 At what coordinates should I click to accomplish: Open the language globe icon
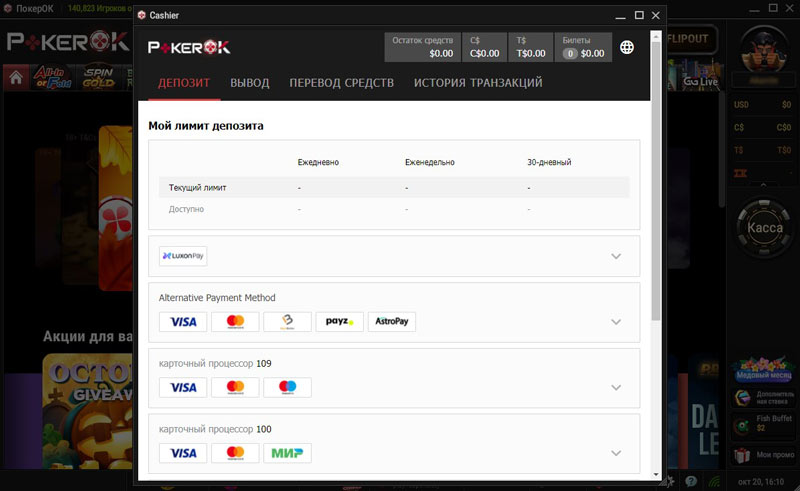[627, 47]
